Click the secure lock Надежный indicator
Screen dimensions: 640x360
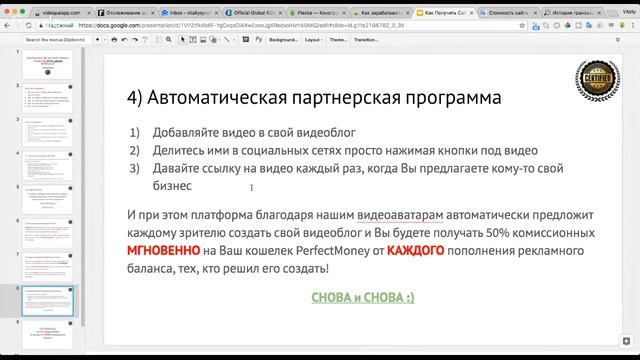(x=57, y=25)
